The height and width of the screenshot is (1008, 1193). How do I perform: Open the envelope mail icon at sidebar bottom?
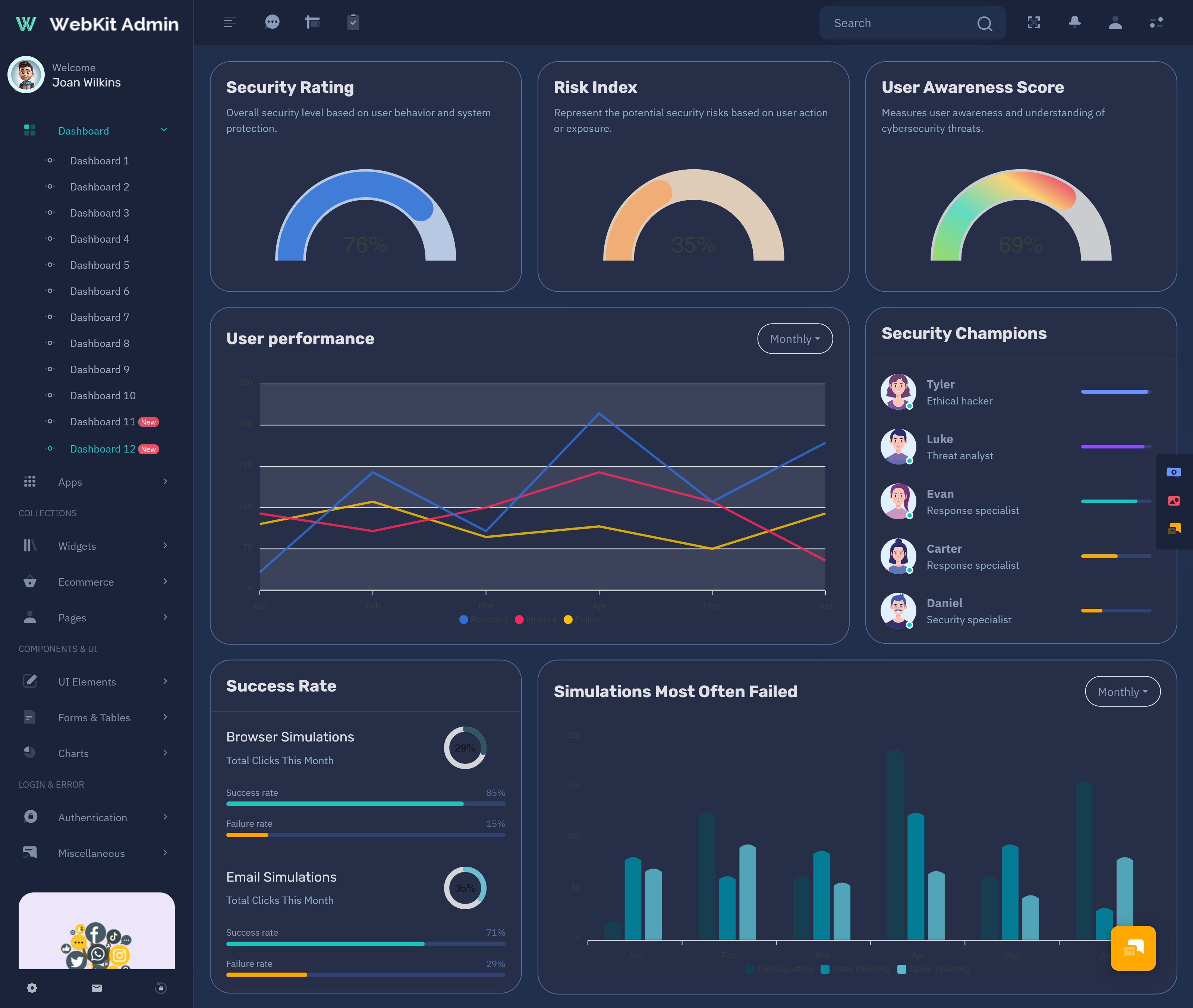pyautogui.click(x=97, y=988)
